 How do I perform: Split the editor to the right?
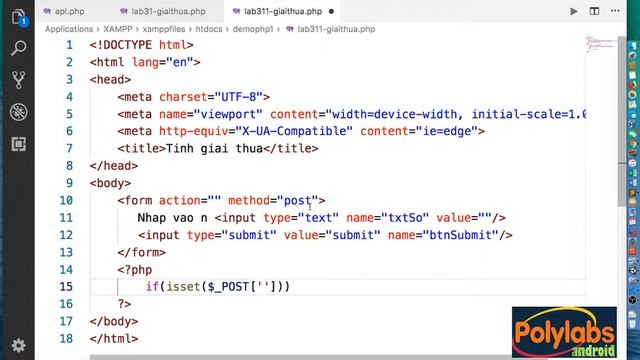pyautogui.click(x=594, y=11)
